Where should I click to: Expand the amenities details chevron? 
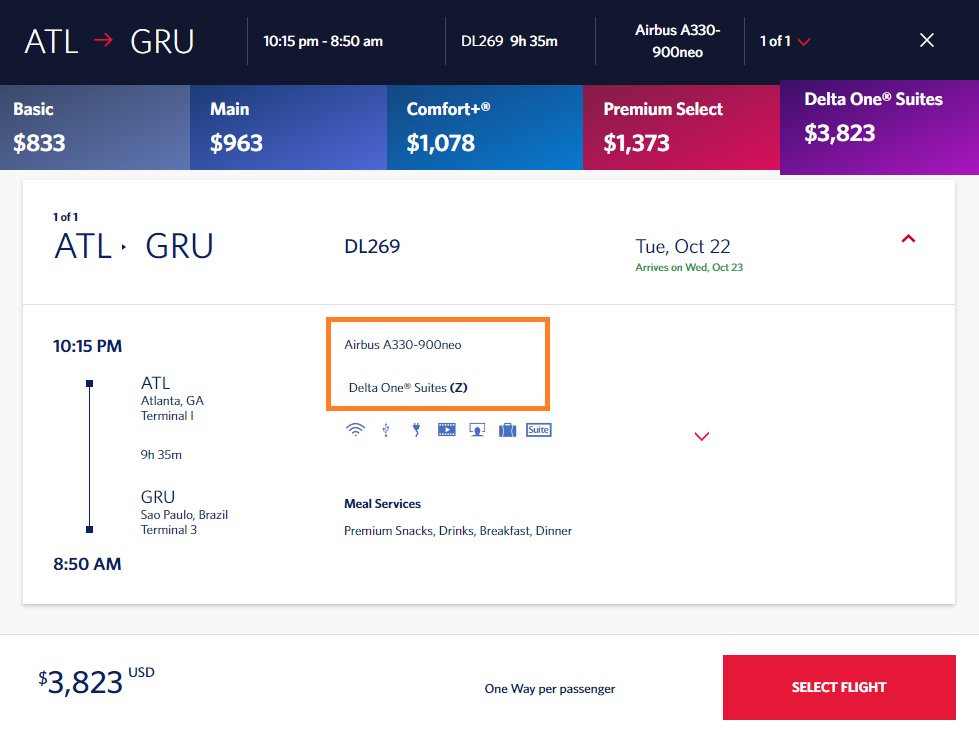[x=702, y=436]
